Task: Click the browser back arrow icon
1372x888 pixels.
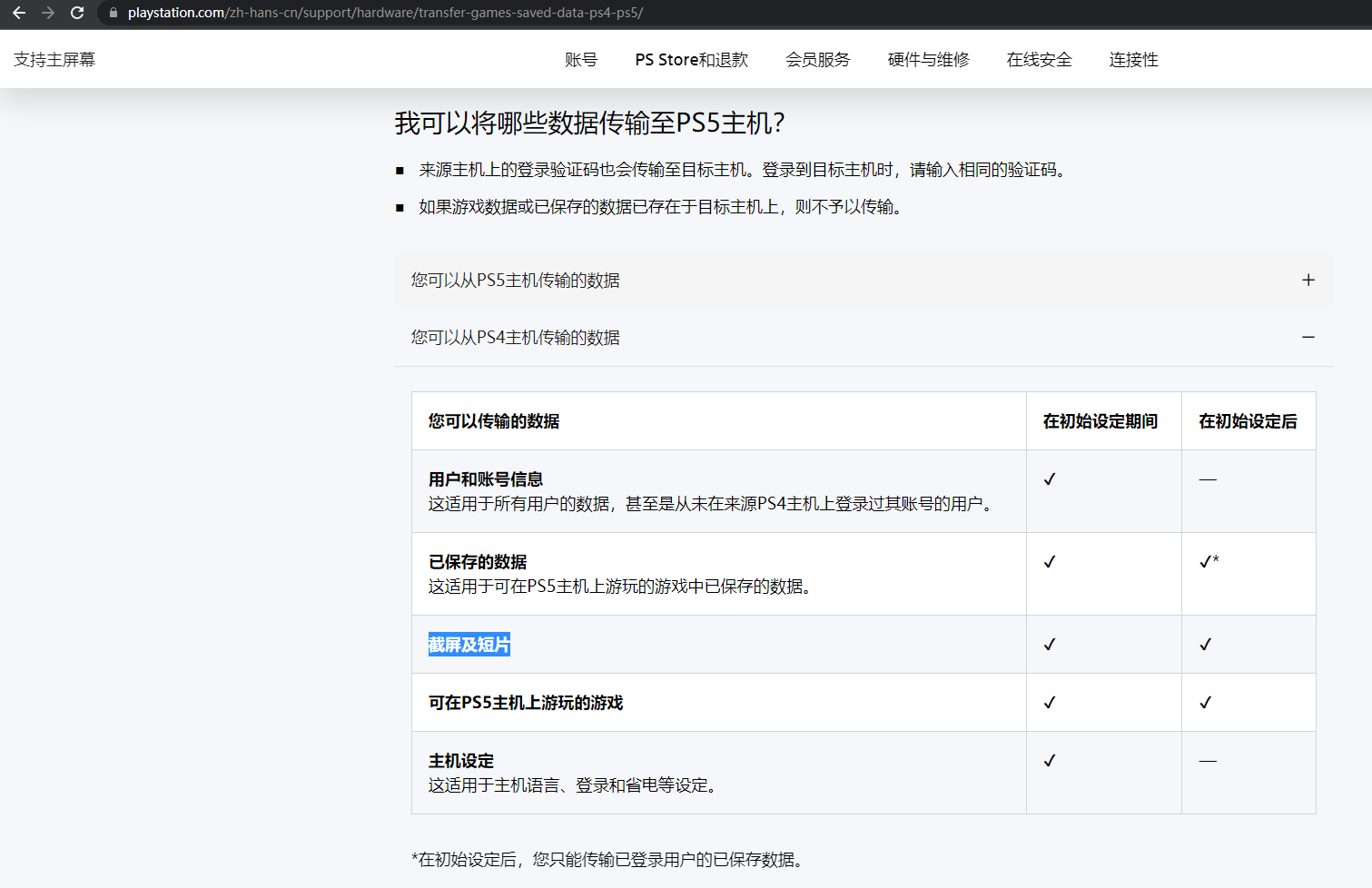Action: click(19, 14)
